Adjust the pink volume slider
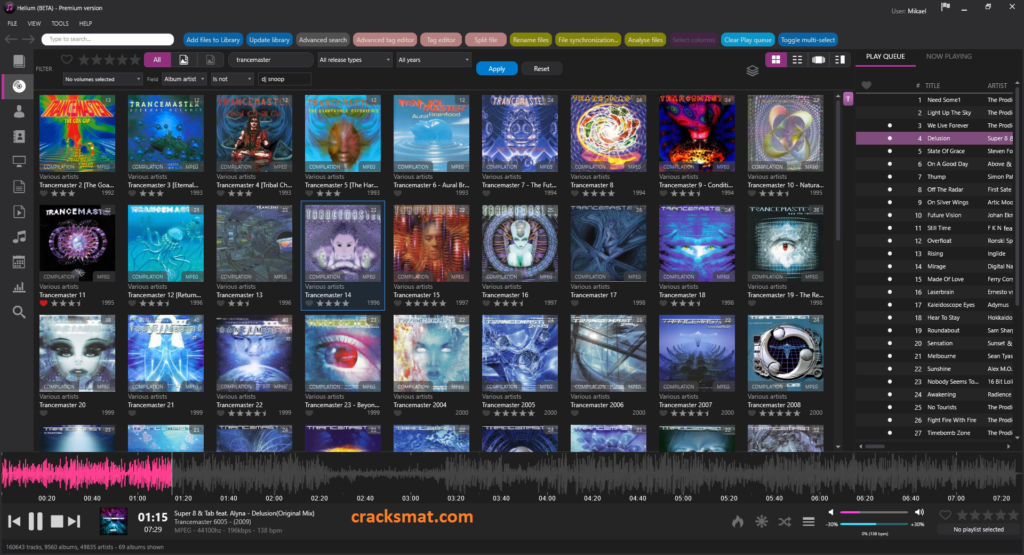Viewport: 1024px width, 555px height. [x=874, y=513]
